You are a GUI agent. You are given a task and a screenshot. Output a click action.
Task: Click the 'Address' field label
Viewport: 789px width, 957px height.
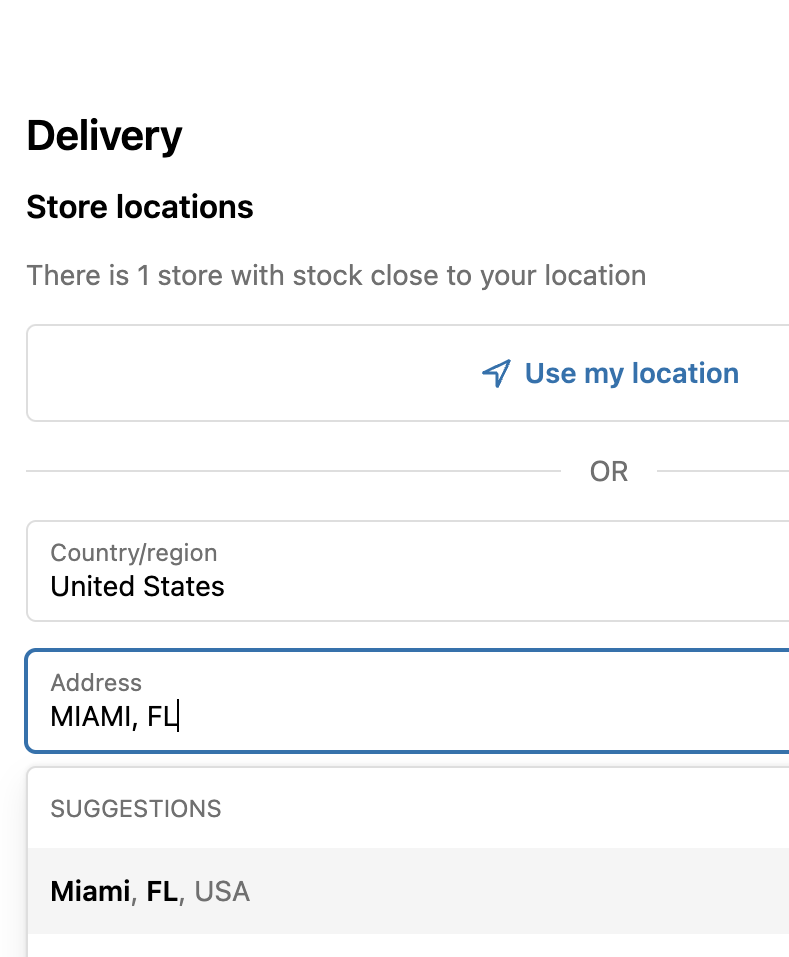point(96,682)
